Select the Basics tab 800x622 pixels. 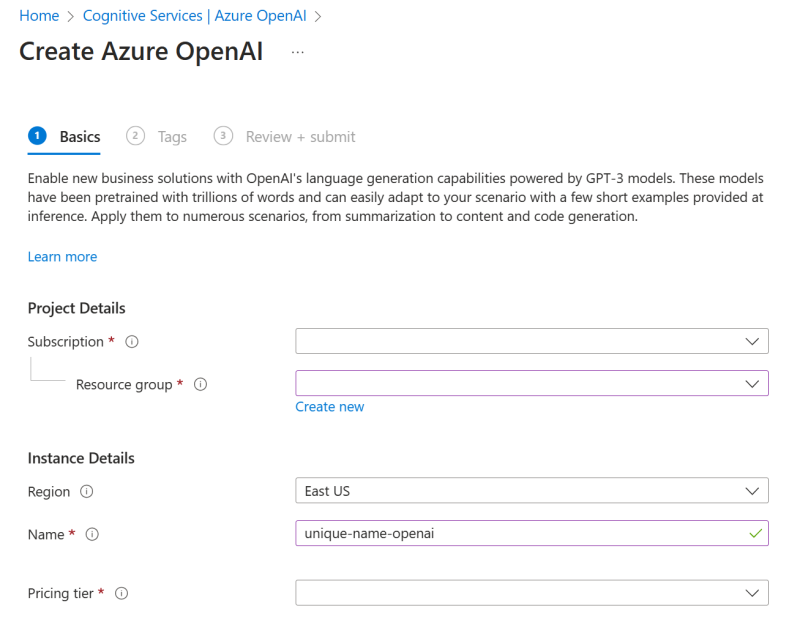click(79, 136)
